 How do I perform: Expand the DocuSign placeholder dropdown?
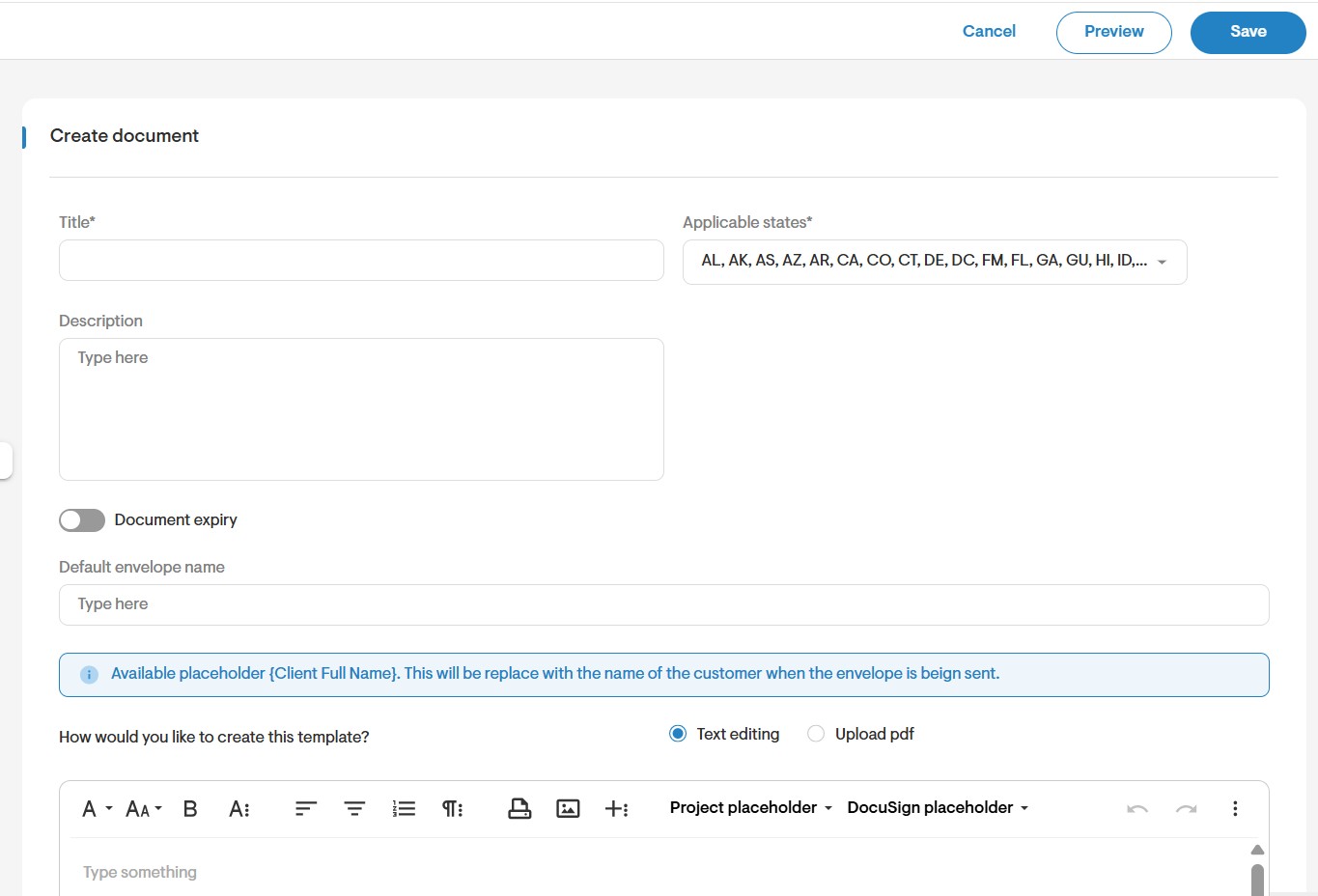tap(938, 807)
